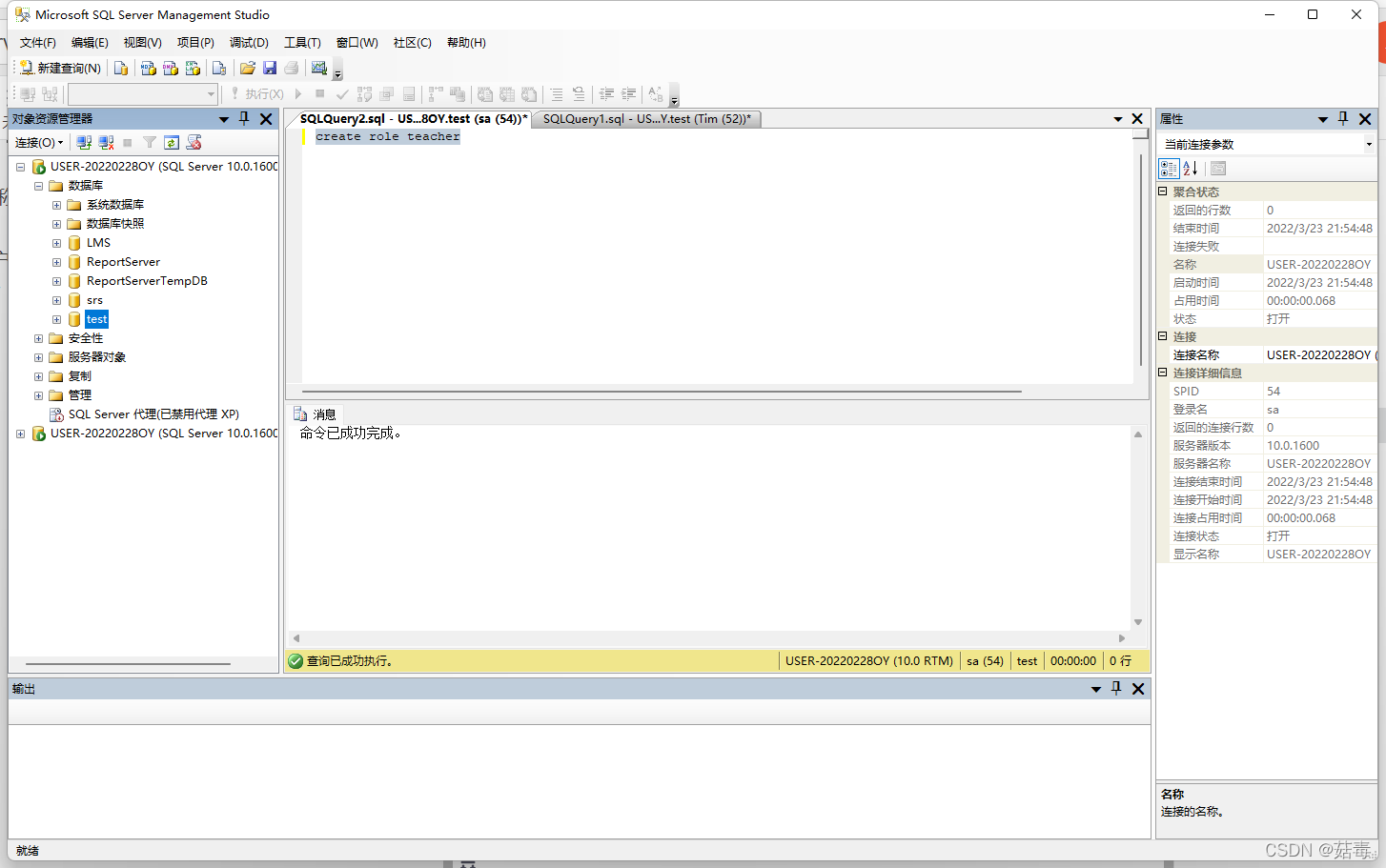Click the Analysis Services XMLA Query icon

click(x=193, y=68)
